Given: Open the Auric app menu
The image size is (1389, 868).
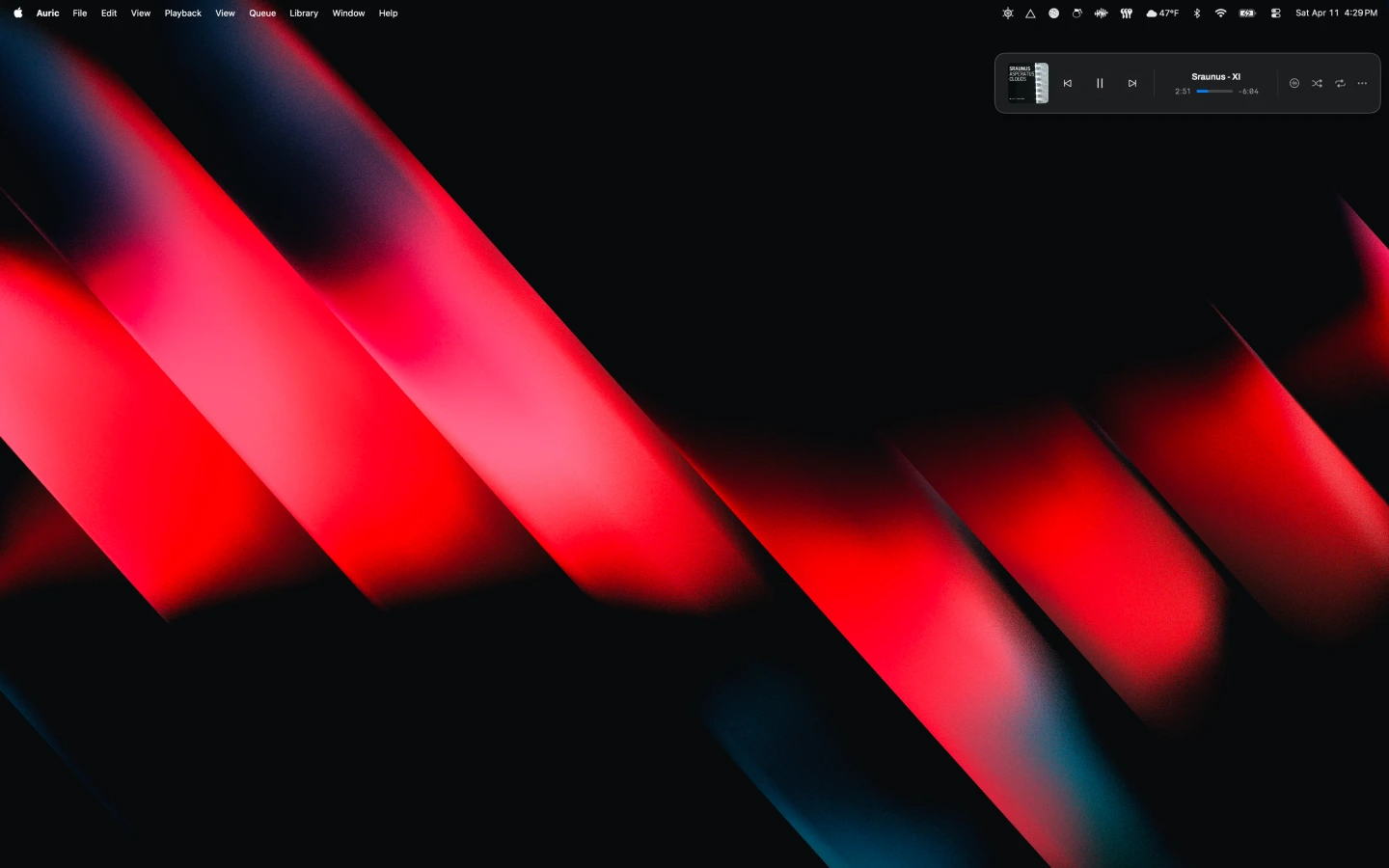Looking at the screenshot, I should [x=48, y=14].
